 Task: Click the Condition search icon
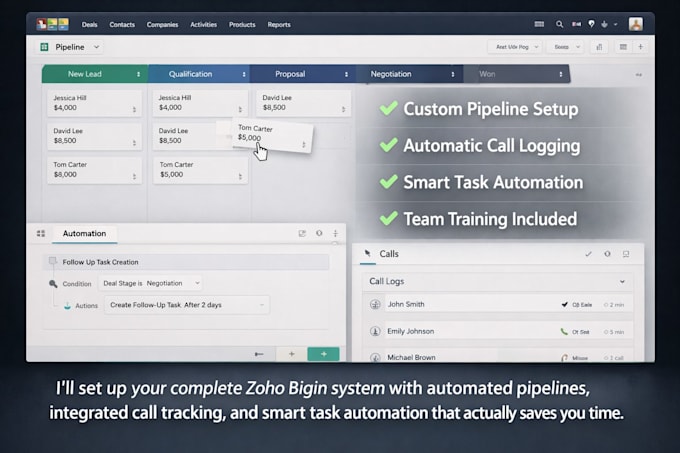click(53, 284)
